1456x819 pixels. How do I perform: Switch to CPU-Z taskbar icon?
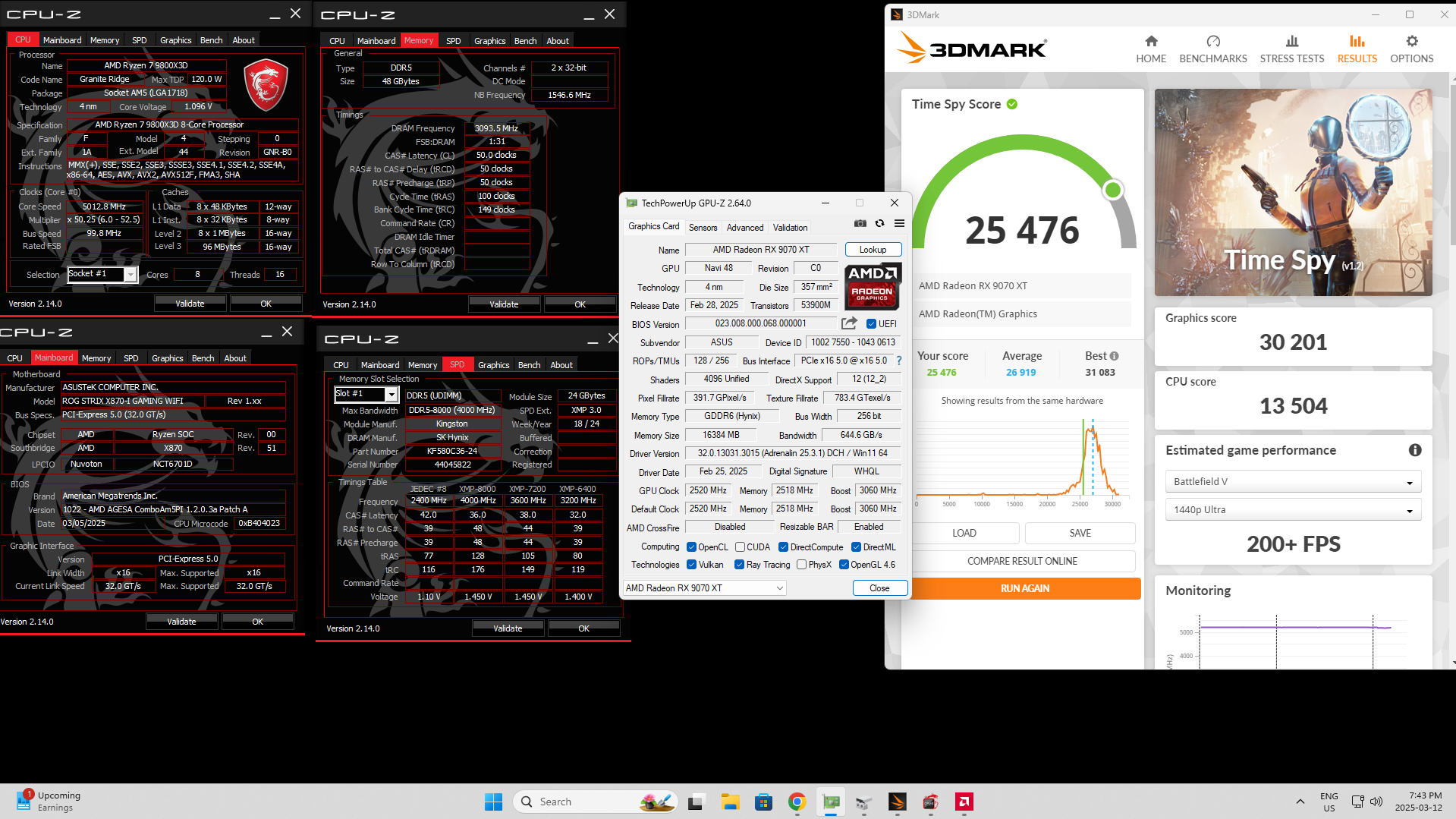[x=931, y=802]
